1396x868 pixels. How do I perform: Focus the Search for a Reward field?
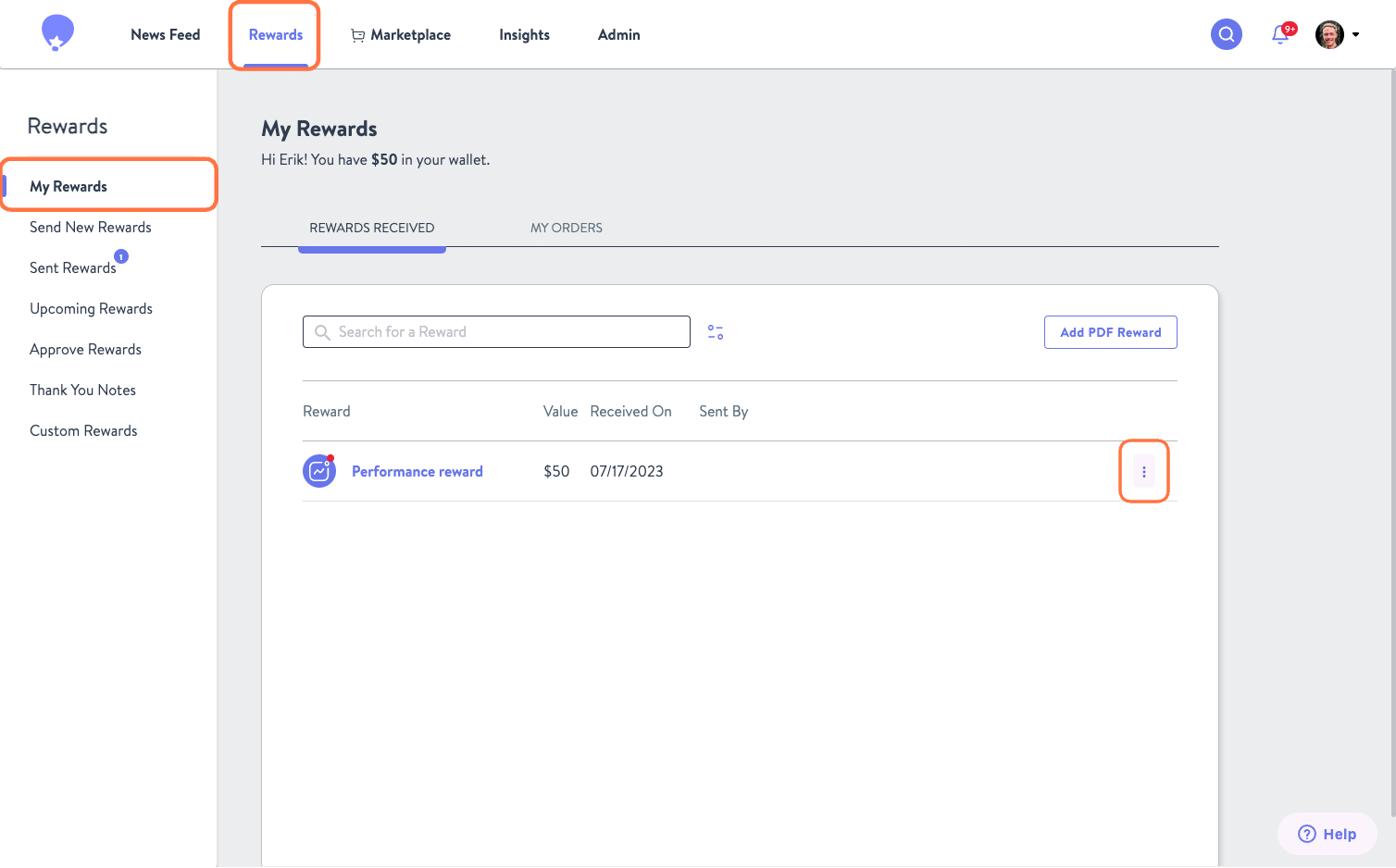pos(496,332)
